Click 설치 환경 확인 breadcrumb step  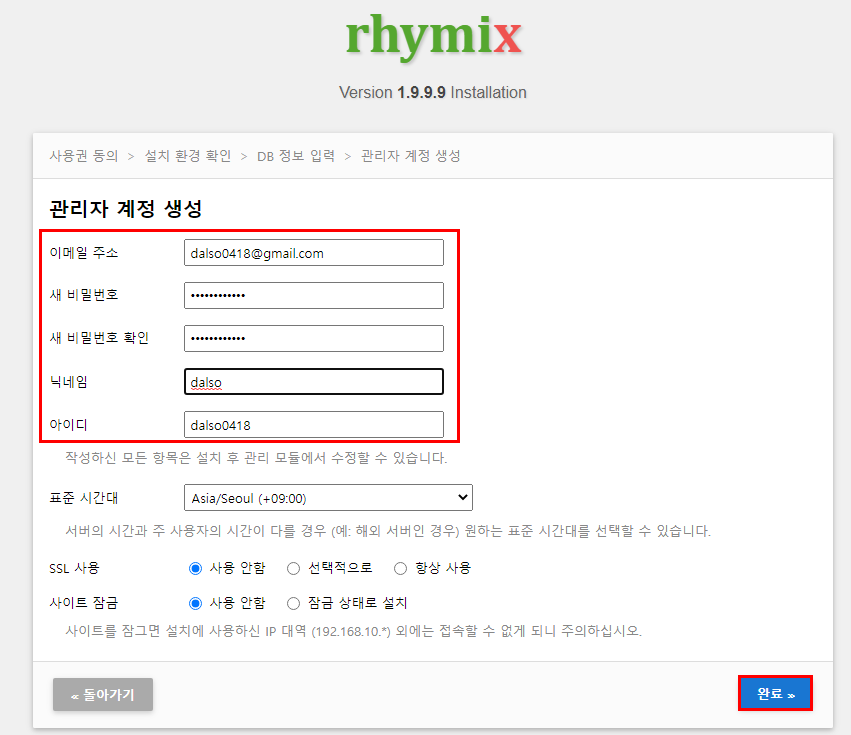[188, 156]
